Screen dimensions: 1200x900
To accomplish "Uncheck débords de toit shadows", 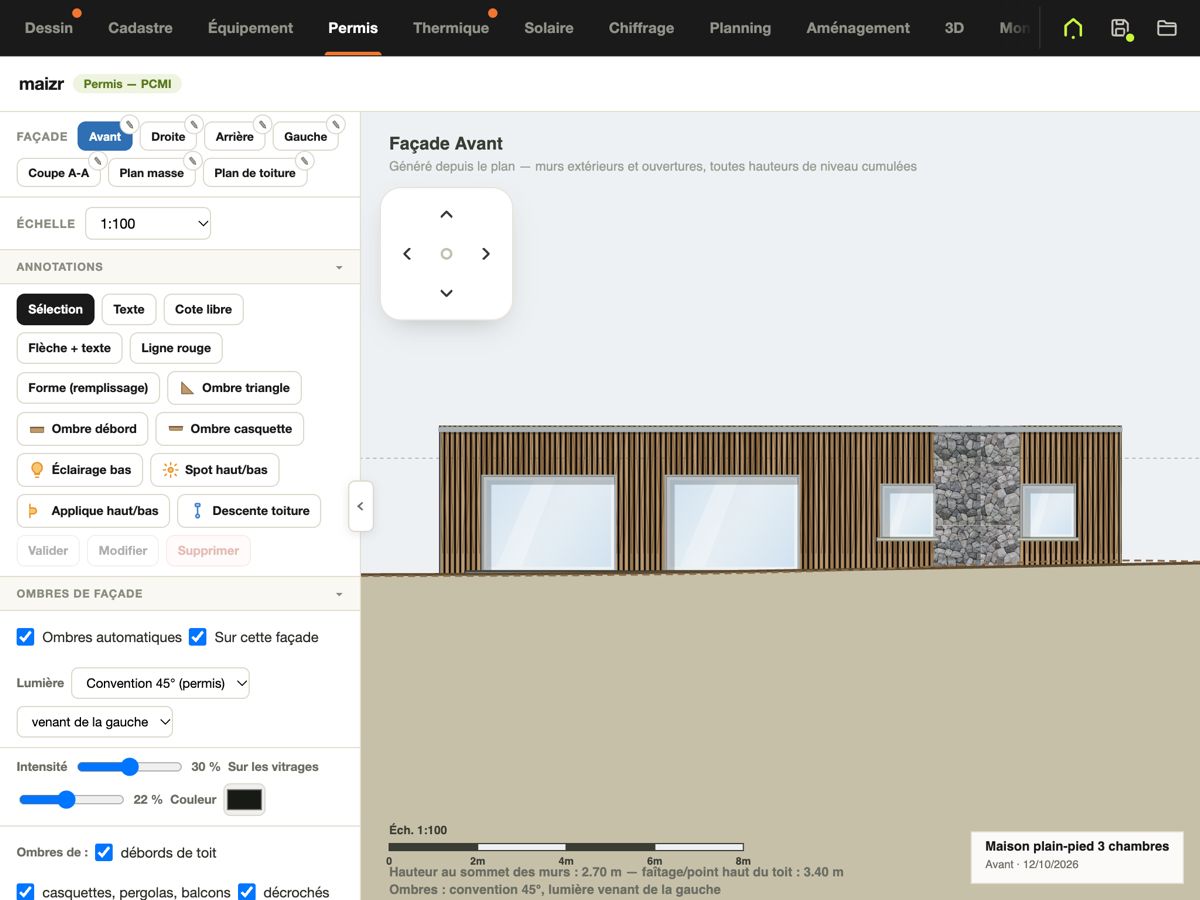I will click(x=104, y=853).
